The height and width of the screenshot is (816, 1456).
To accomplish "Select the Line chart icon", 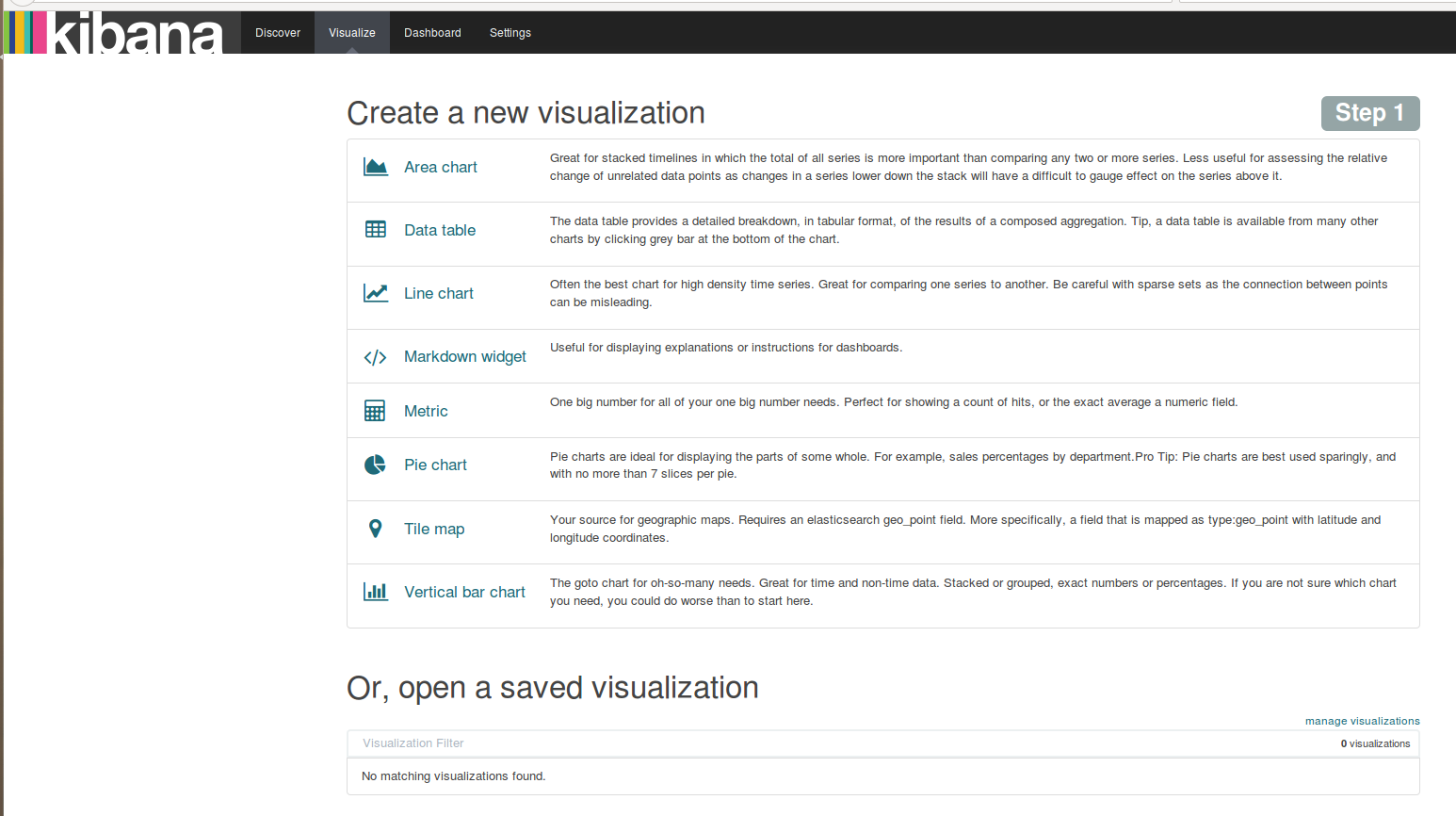I will click(375, 293).
